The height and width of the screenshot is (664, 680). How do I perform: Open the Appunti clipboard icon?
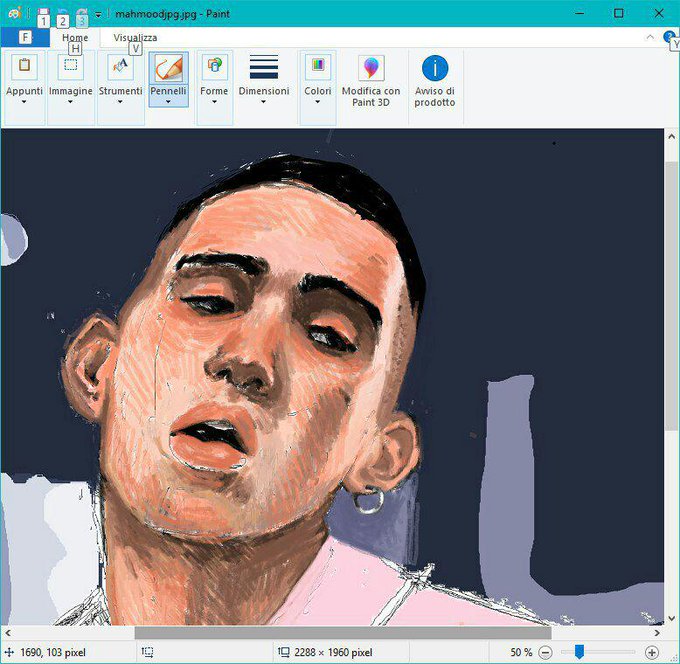click(x=24, y=66)
